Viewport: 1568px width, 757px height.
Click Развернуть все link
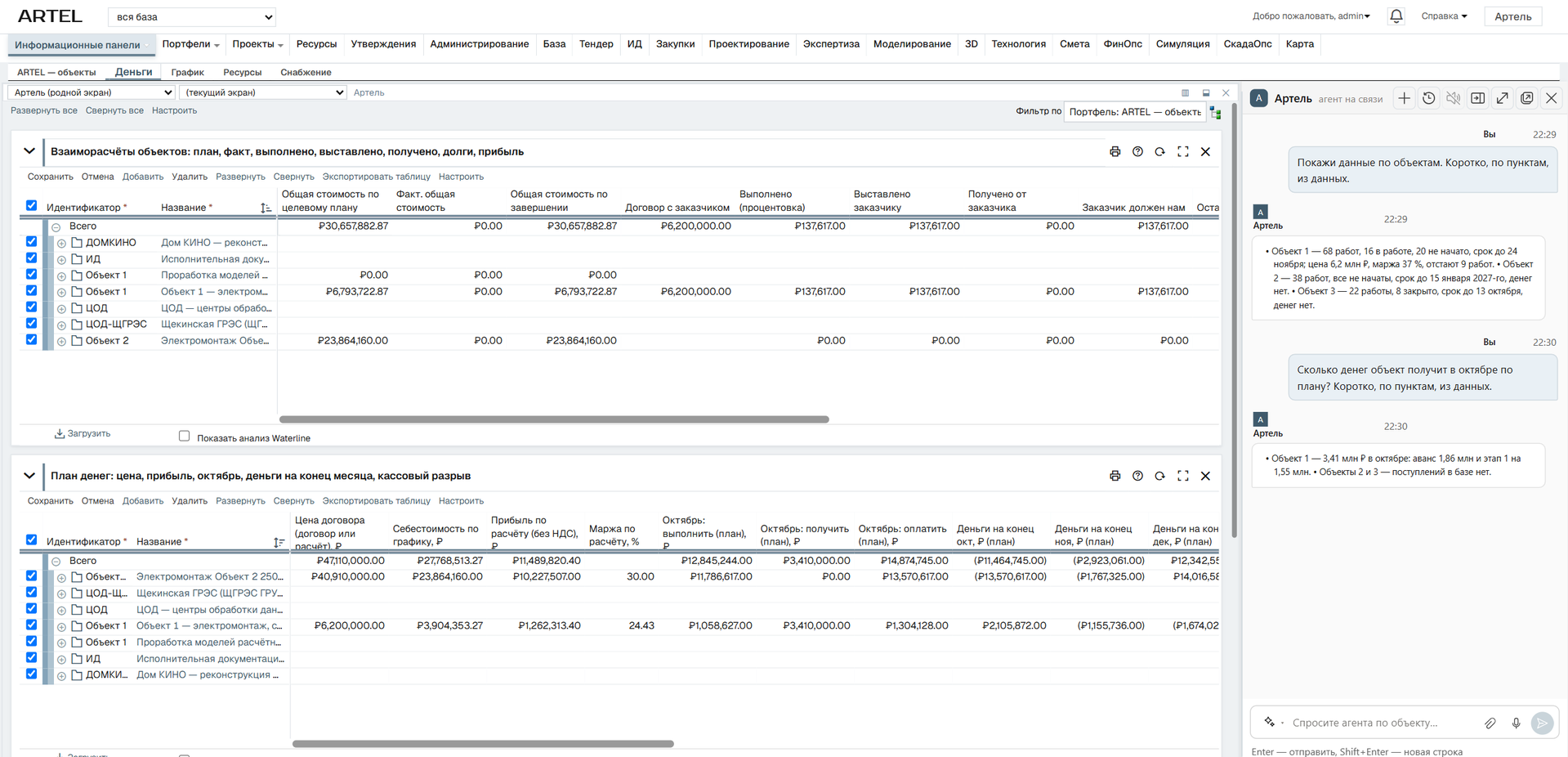pos(44,110)
